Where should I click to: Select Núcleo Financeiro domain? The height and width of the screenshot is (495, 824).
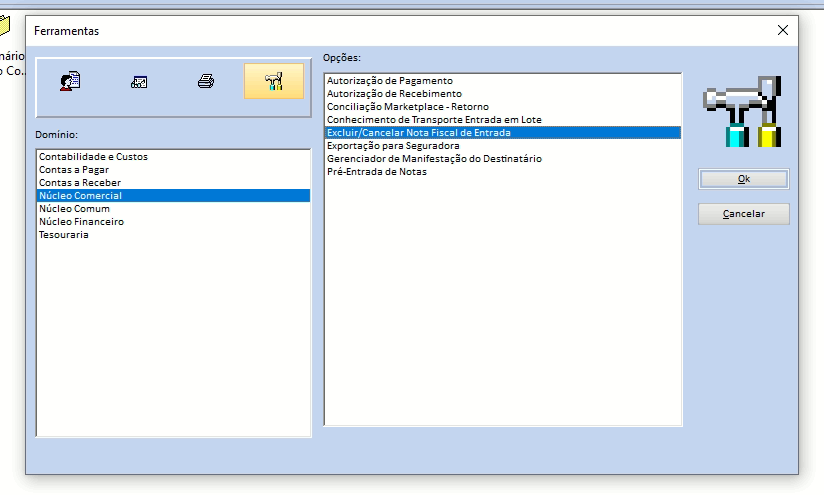(x=173, y=222)
